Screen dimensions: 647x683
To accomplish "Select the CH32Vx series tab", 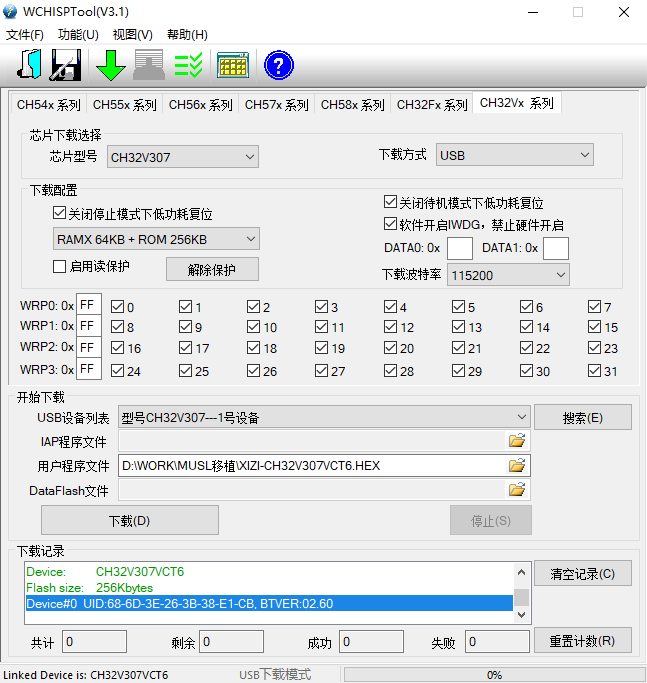I will point(517,103).
